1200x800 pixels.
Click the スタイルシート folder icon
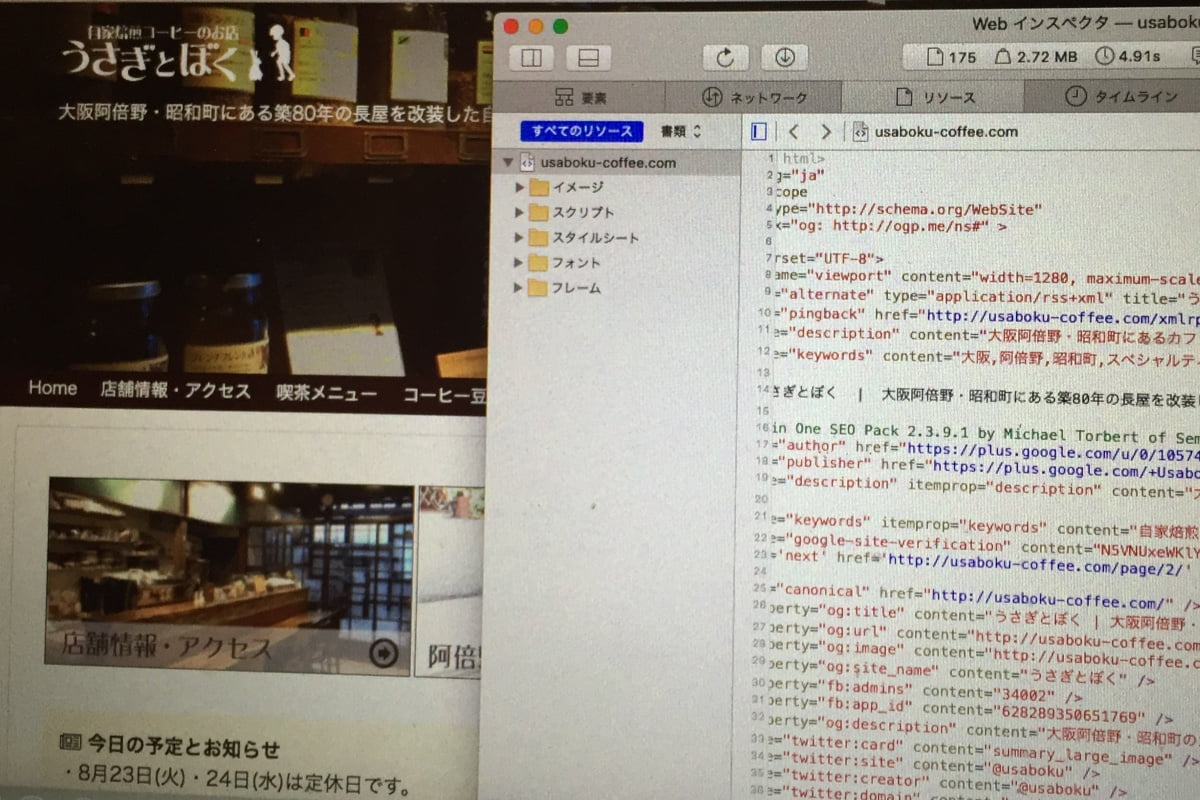[539, 238]
